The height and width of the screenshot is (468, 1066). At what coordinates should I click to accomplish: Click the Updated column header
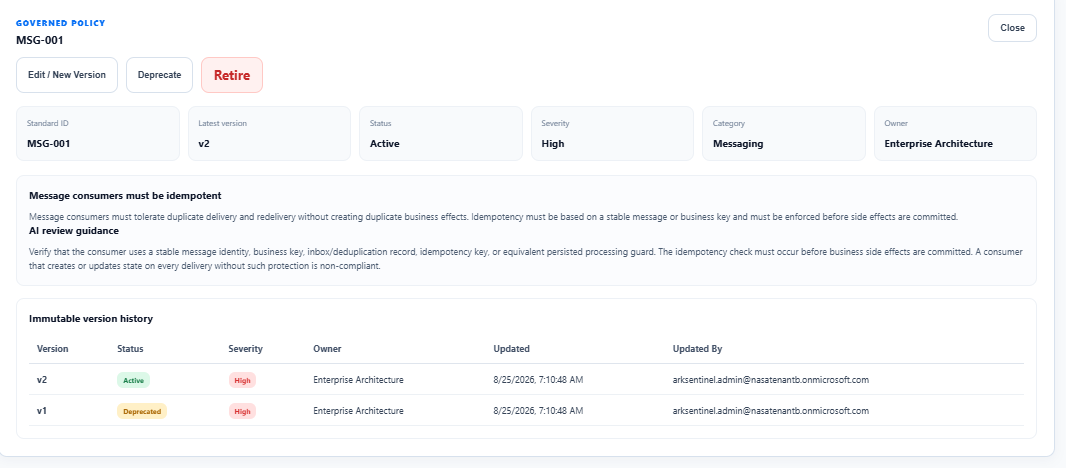point(511,349)
